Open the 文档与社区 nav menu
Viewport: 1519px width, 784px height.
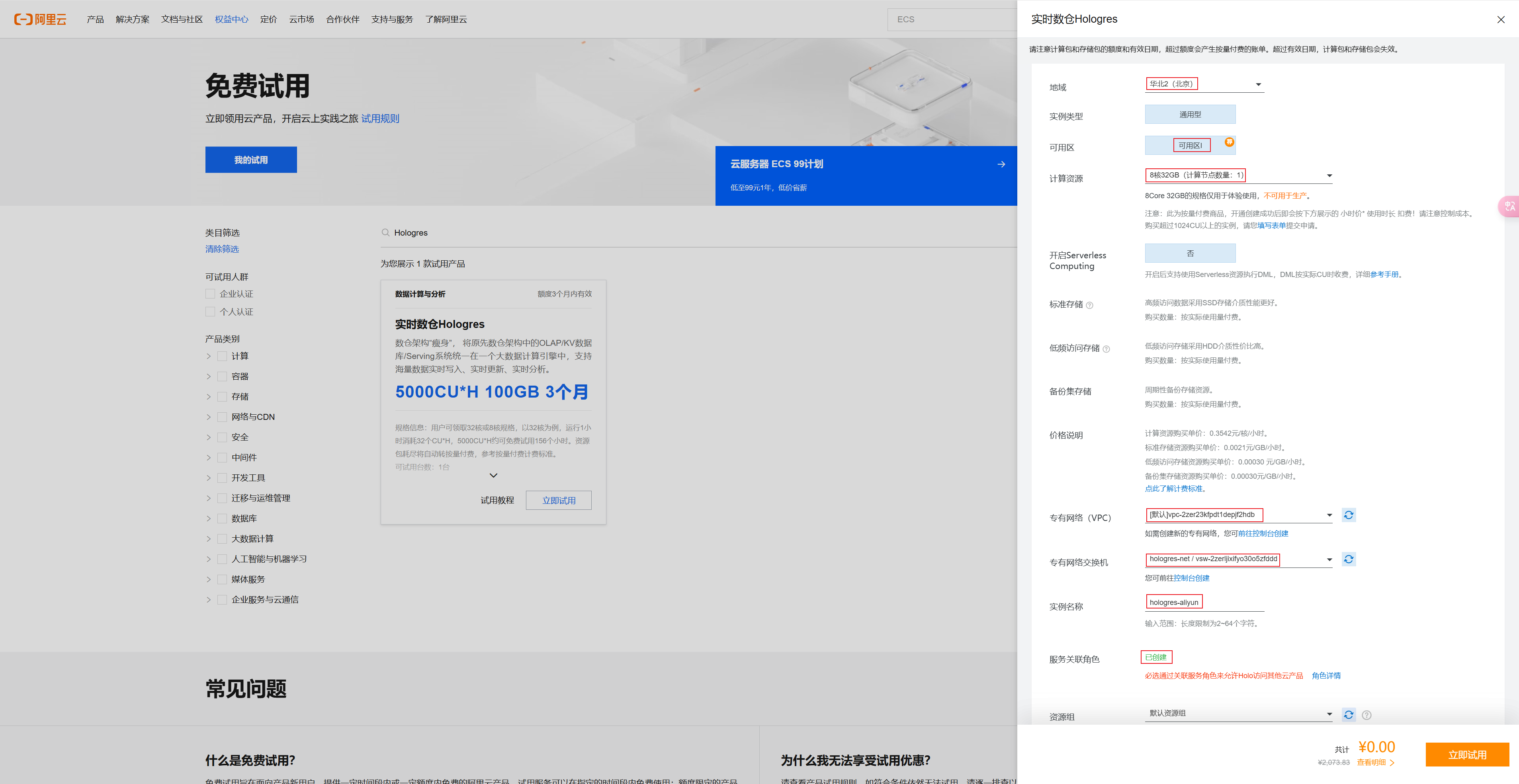(182, 20)
